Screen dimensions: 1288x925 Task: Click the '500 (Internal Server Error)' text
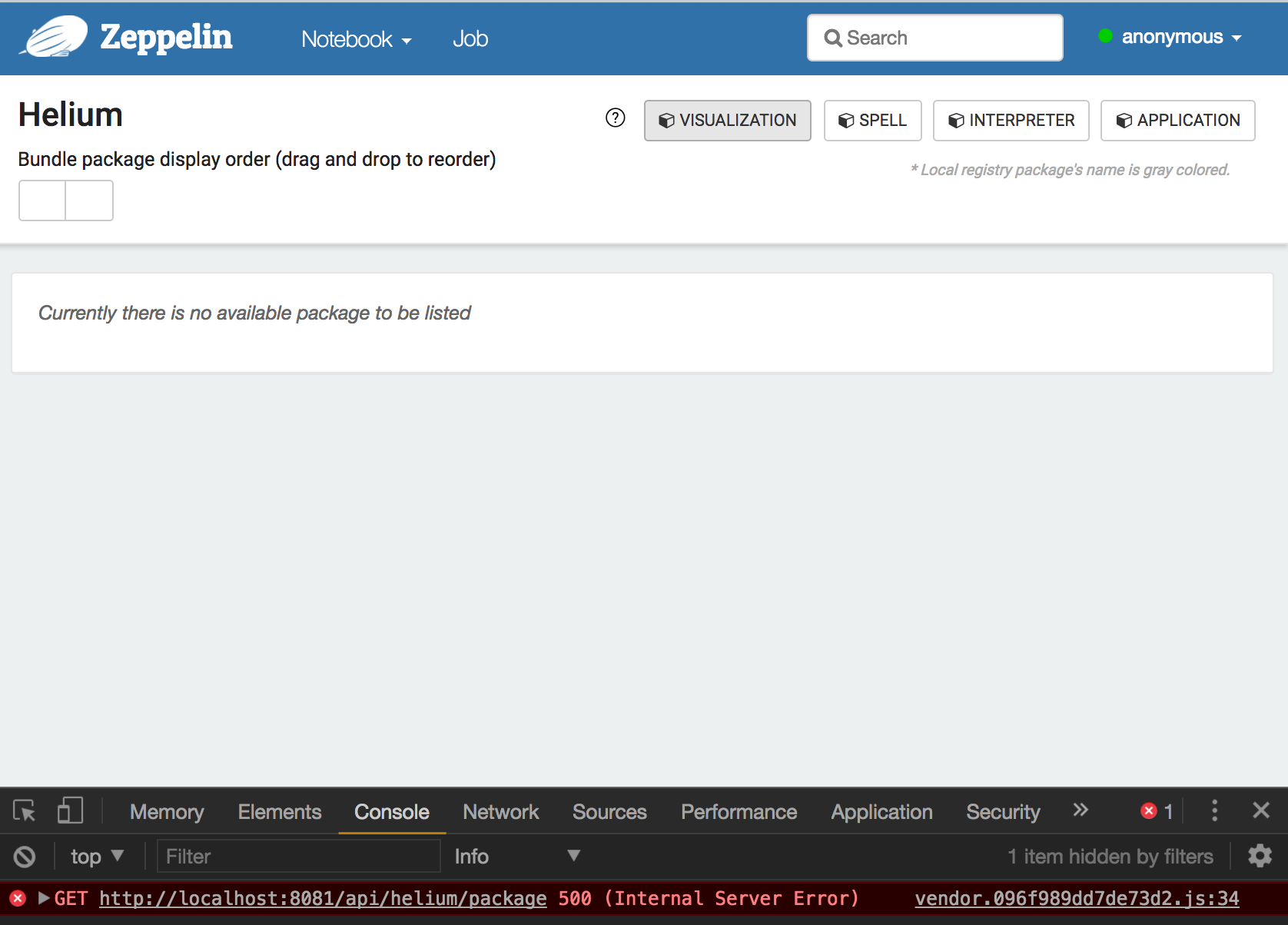coord(709,898)
